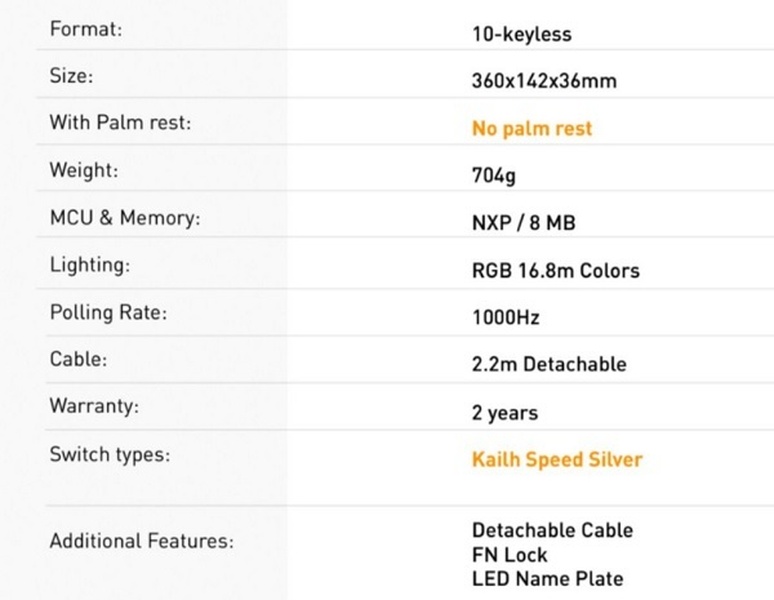Click the 'Size:' row label
The height and width of the screenshot is (600, 774).
click(x=71, y=75)
